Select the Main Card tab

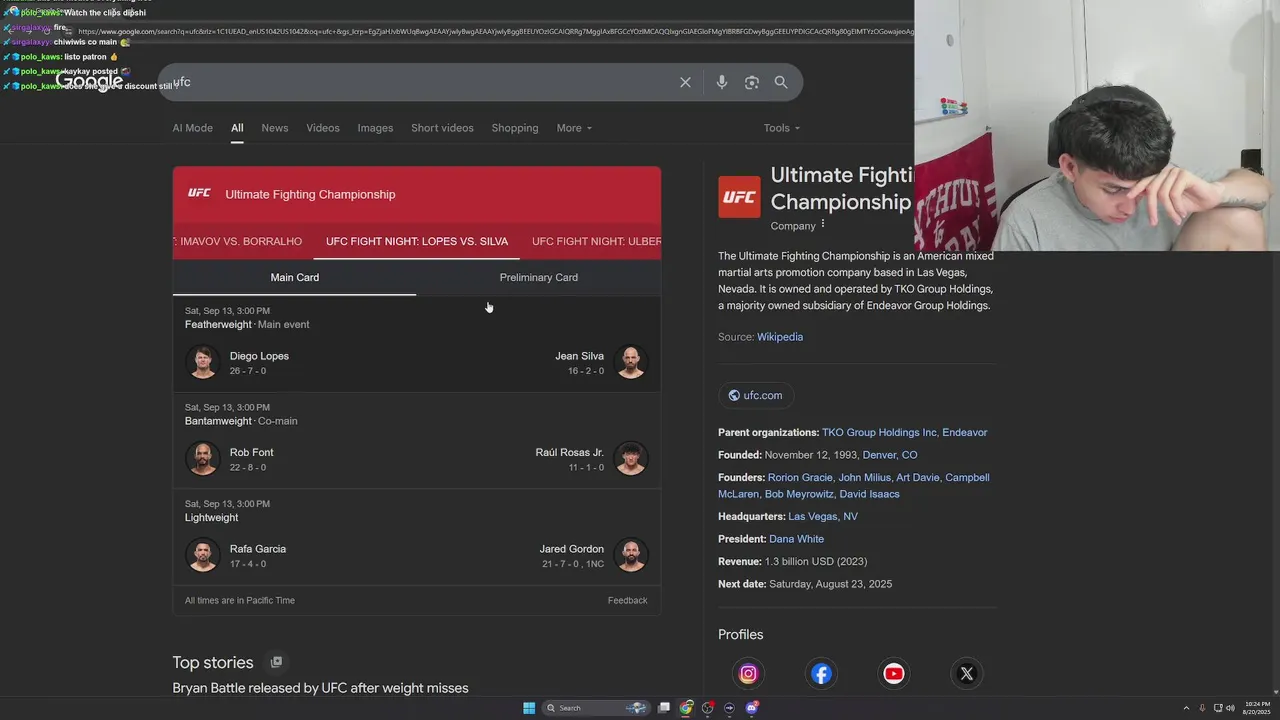pyautogui.click(x=295, y=277)
